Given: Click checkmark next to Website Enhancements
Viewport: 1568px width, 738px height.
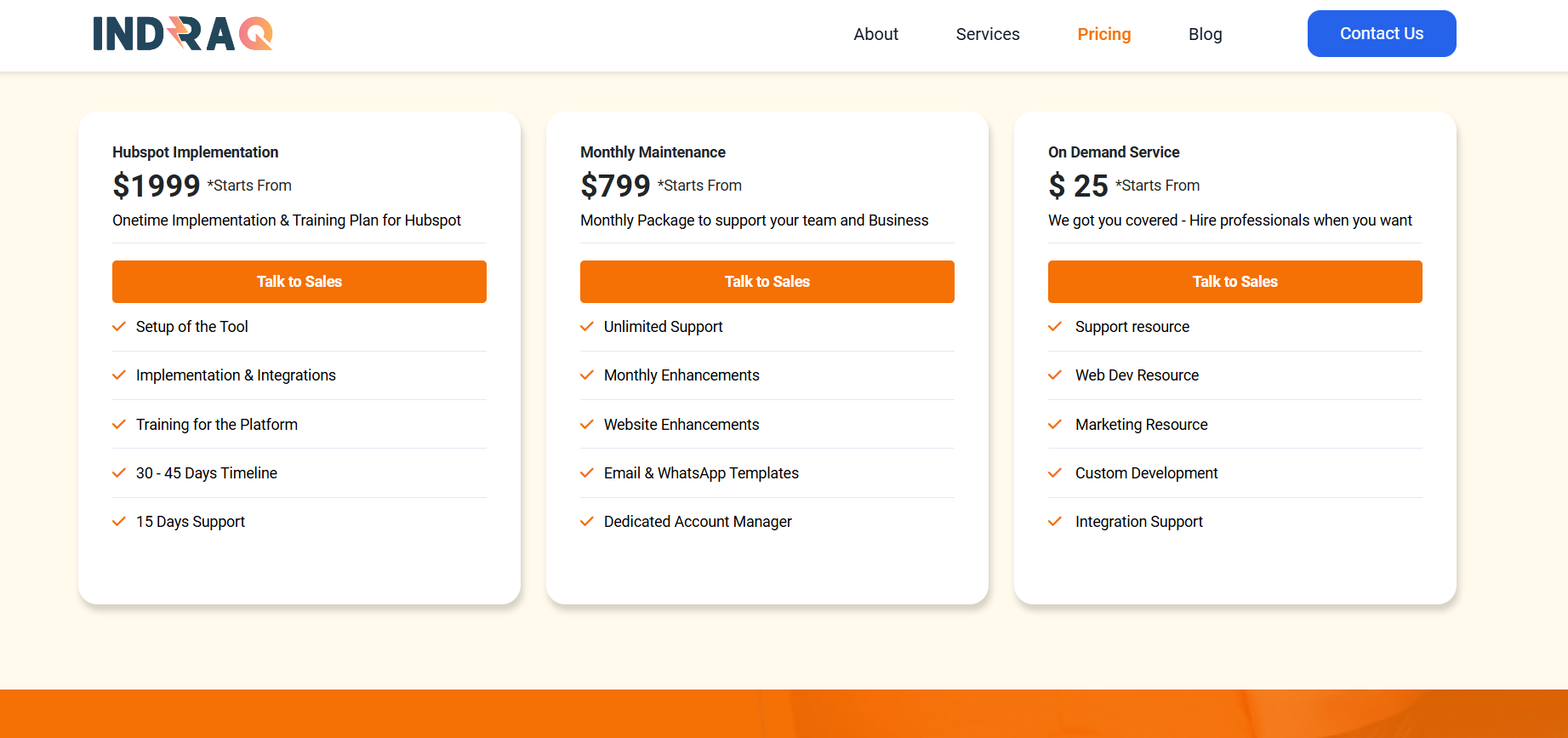Looking at the screenshot, I should (587, 425).
